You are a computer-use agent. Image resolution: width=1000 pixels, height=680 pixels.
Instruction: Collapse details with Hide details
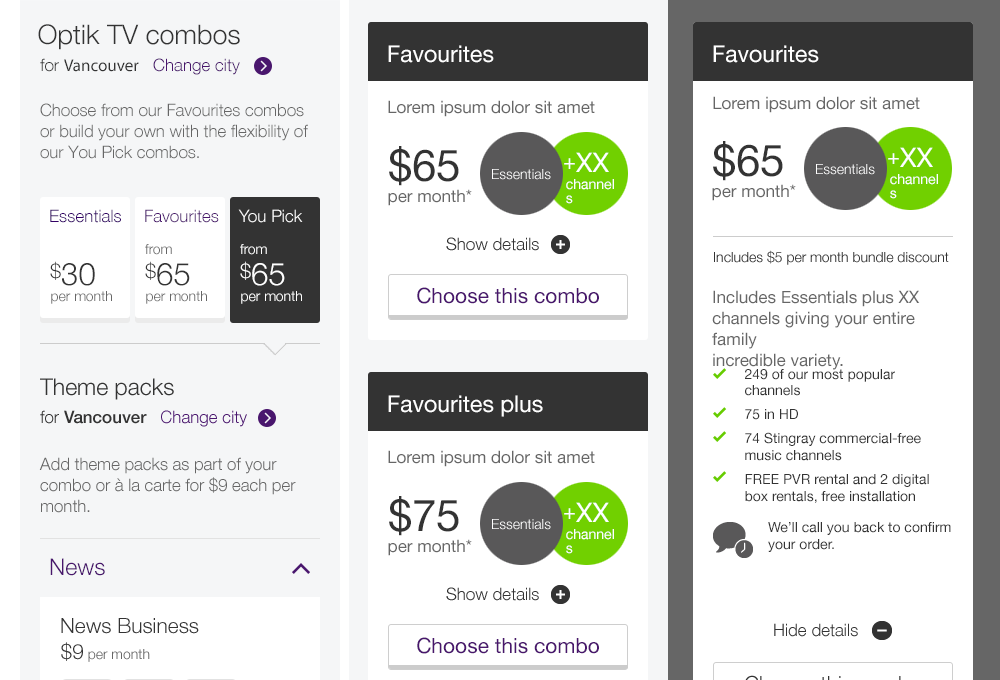(x=815, y=631)
